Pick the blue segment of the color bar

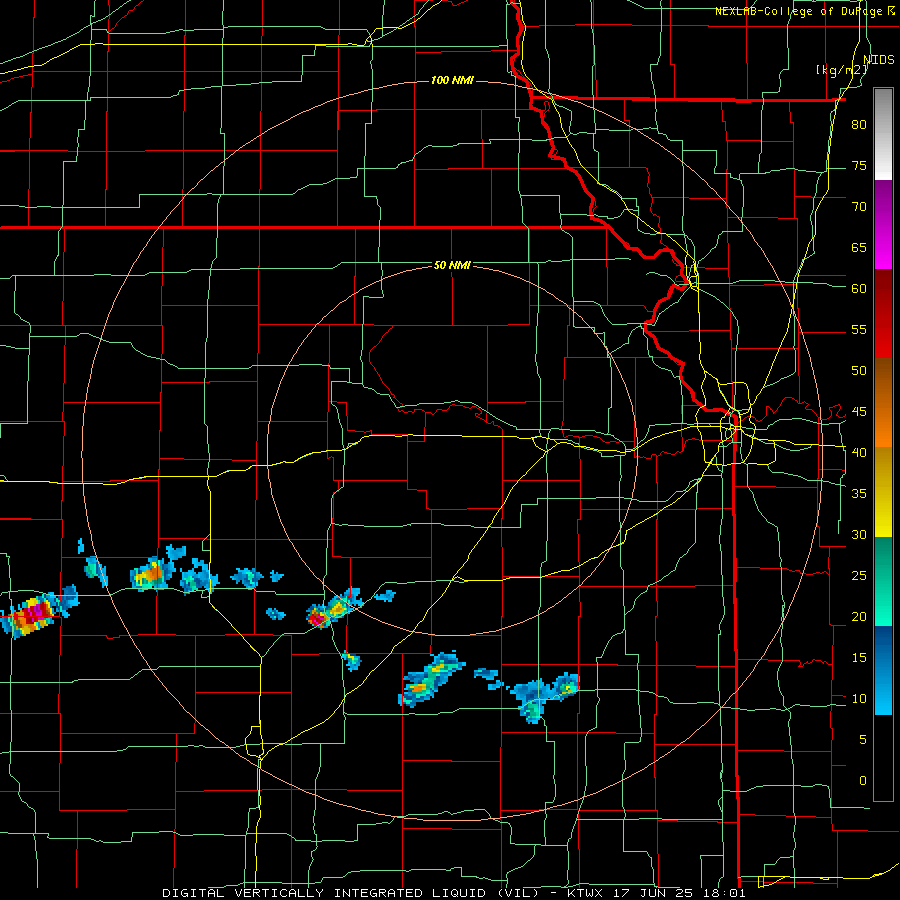point(883,670)
